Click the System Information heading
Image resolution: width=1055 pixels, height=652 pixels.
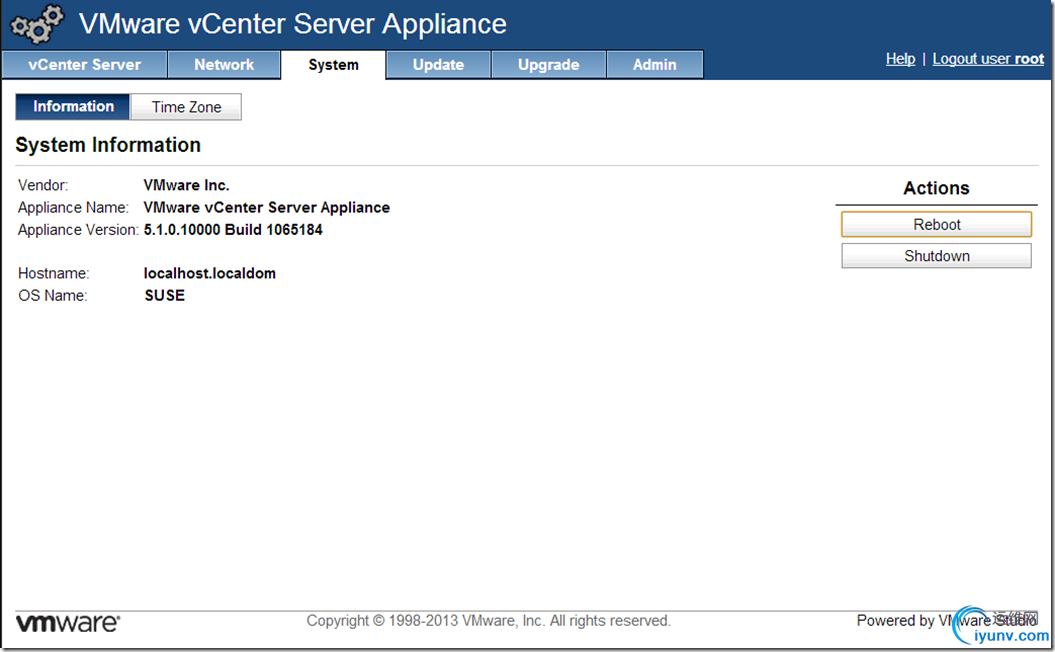click(x=108, y=145)
